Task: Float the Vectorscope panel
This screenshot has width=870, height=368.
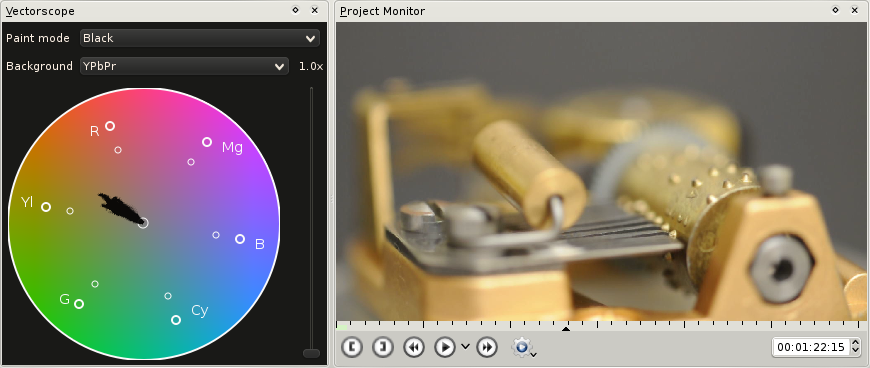Action: click(x=295, y=10)
